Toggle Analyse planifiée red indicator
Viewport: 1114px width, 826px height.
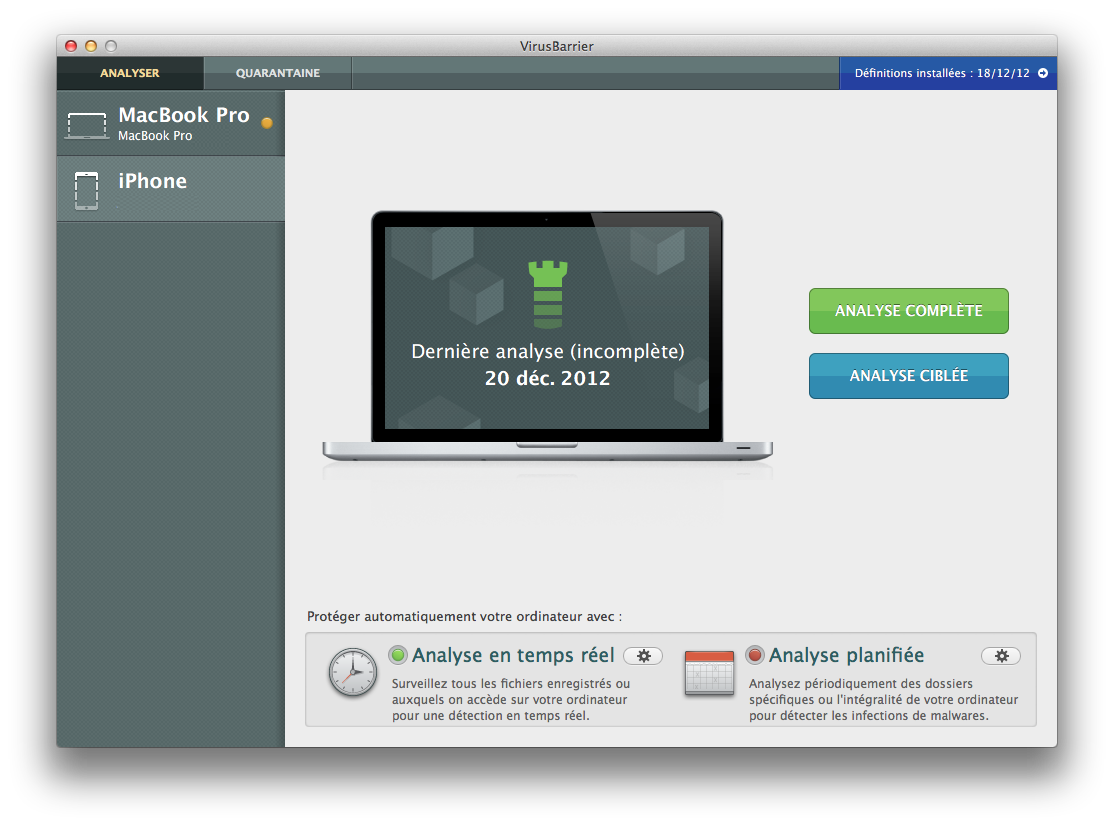(755, 655)
